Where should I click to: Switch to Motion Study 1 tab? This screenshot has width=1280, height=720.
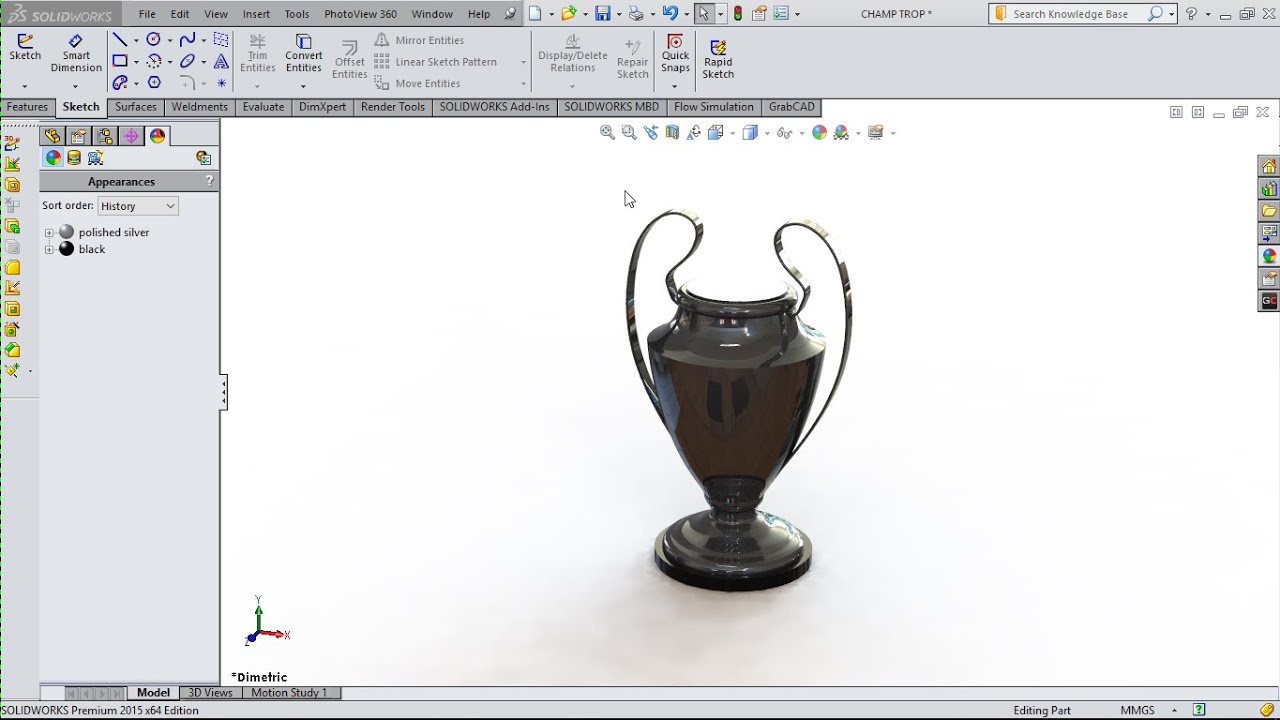[x=289, y=692]
